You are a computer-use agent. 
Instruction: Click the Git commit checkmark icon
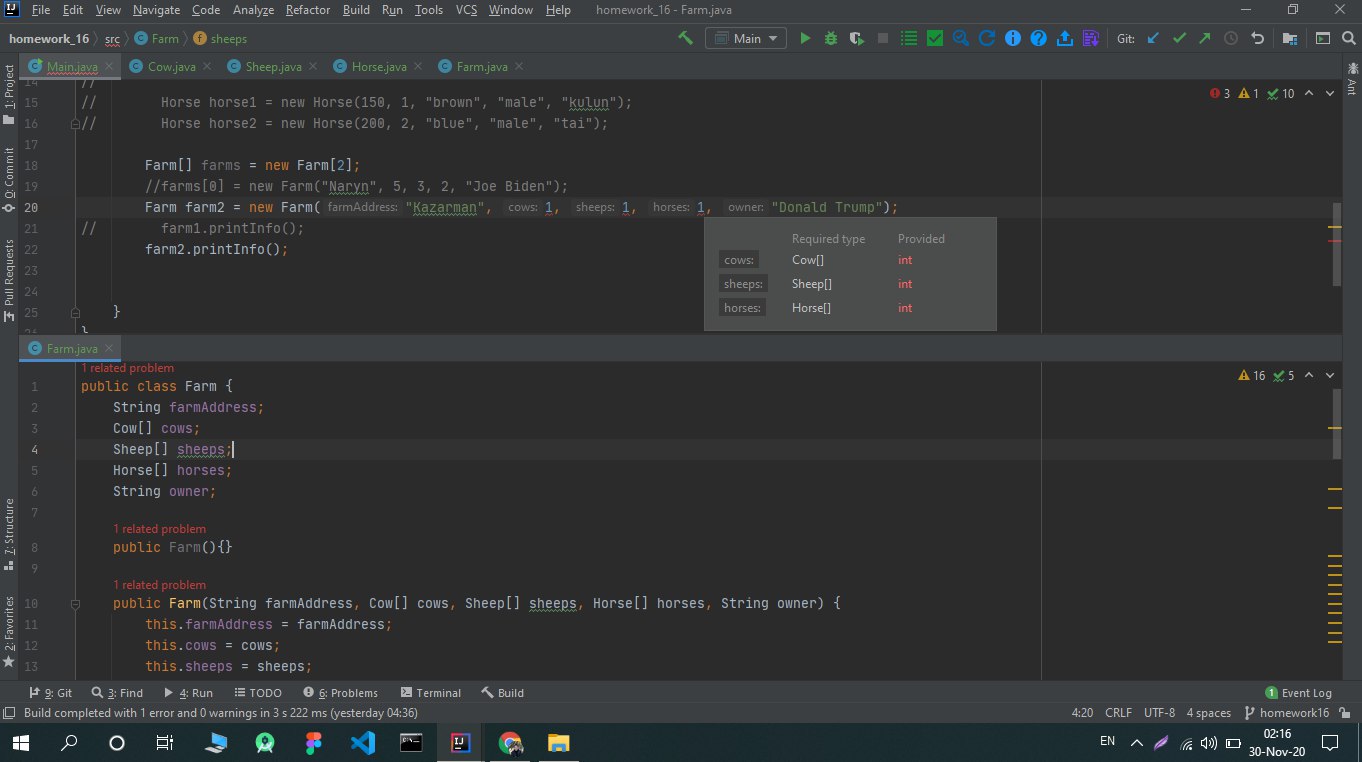1179,38
